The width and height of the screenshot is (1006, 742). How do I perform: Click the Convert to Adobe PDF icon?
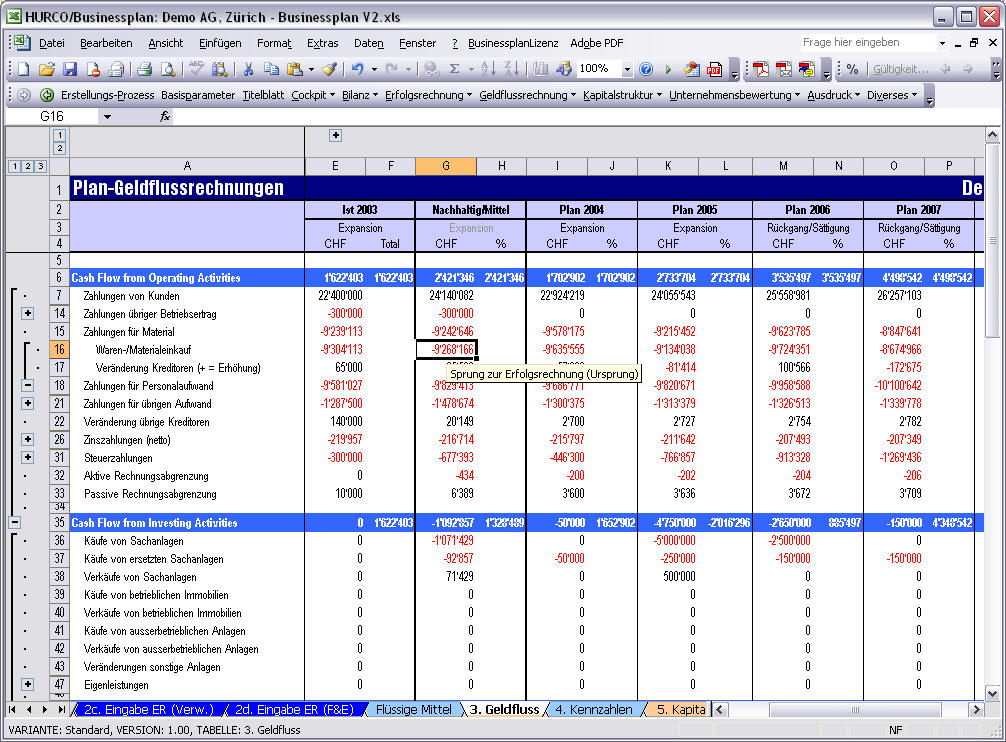(761, 69)
